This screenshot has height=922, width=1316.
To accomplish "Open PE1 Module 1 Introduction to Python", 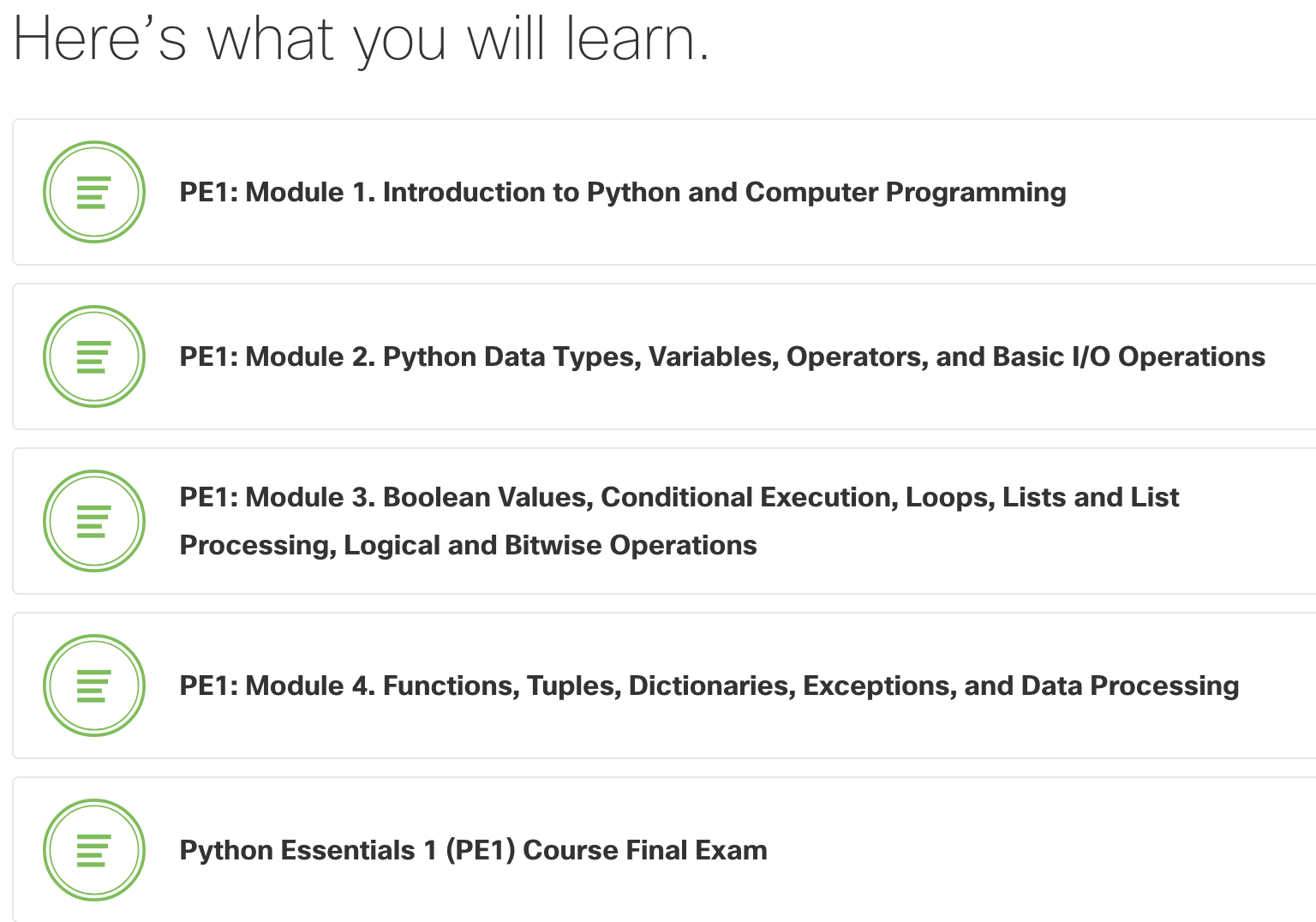I will [x=622, y=192].
